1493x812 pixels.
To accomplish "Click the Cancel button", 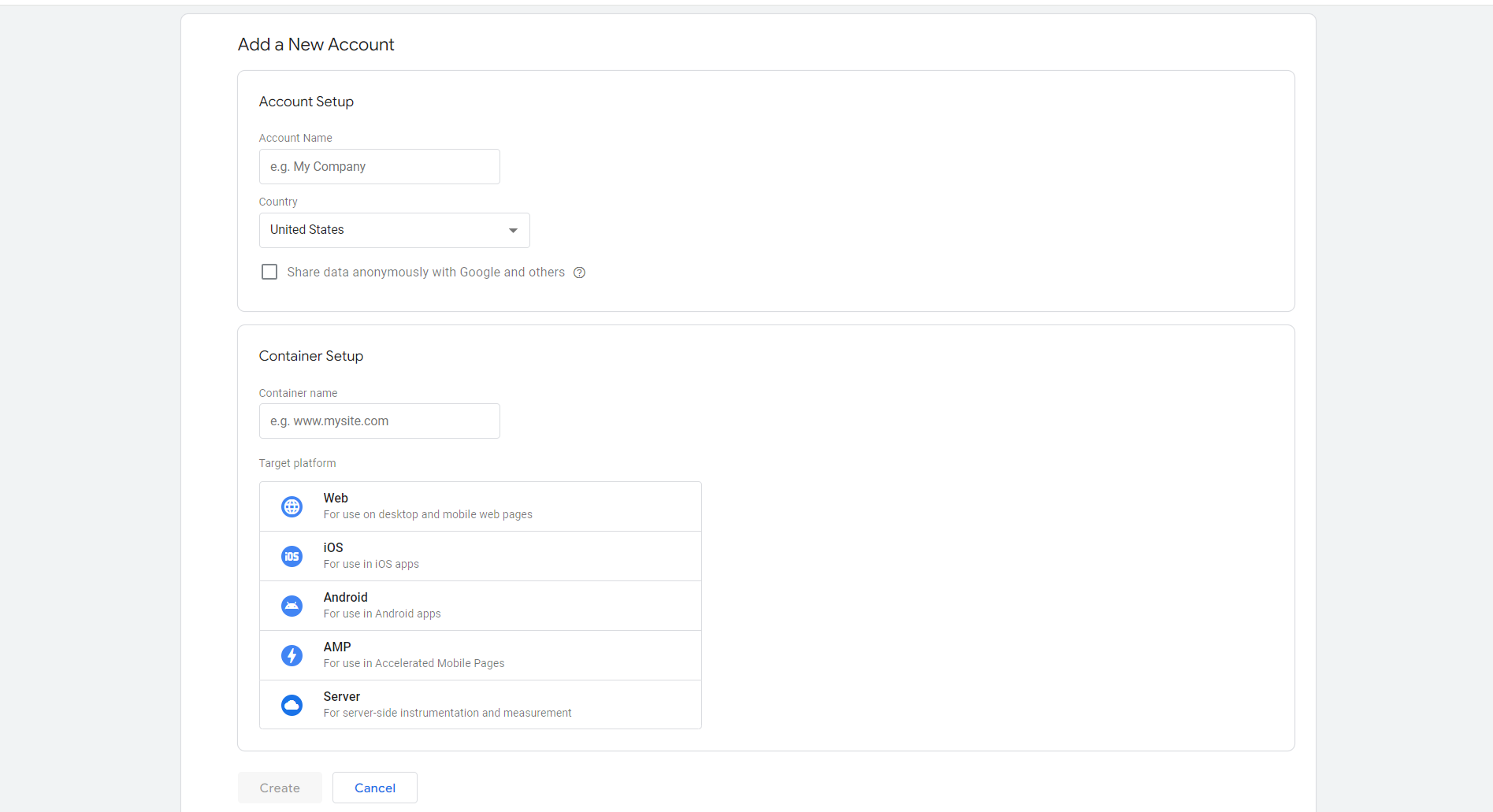I will point(374,787).
